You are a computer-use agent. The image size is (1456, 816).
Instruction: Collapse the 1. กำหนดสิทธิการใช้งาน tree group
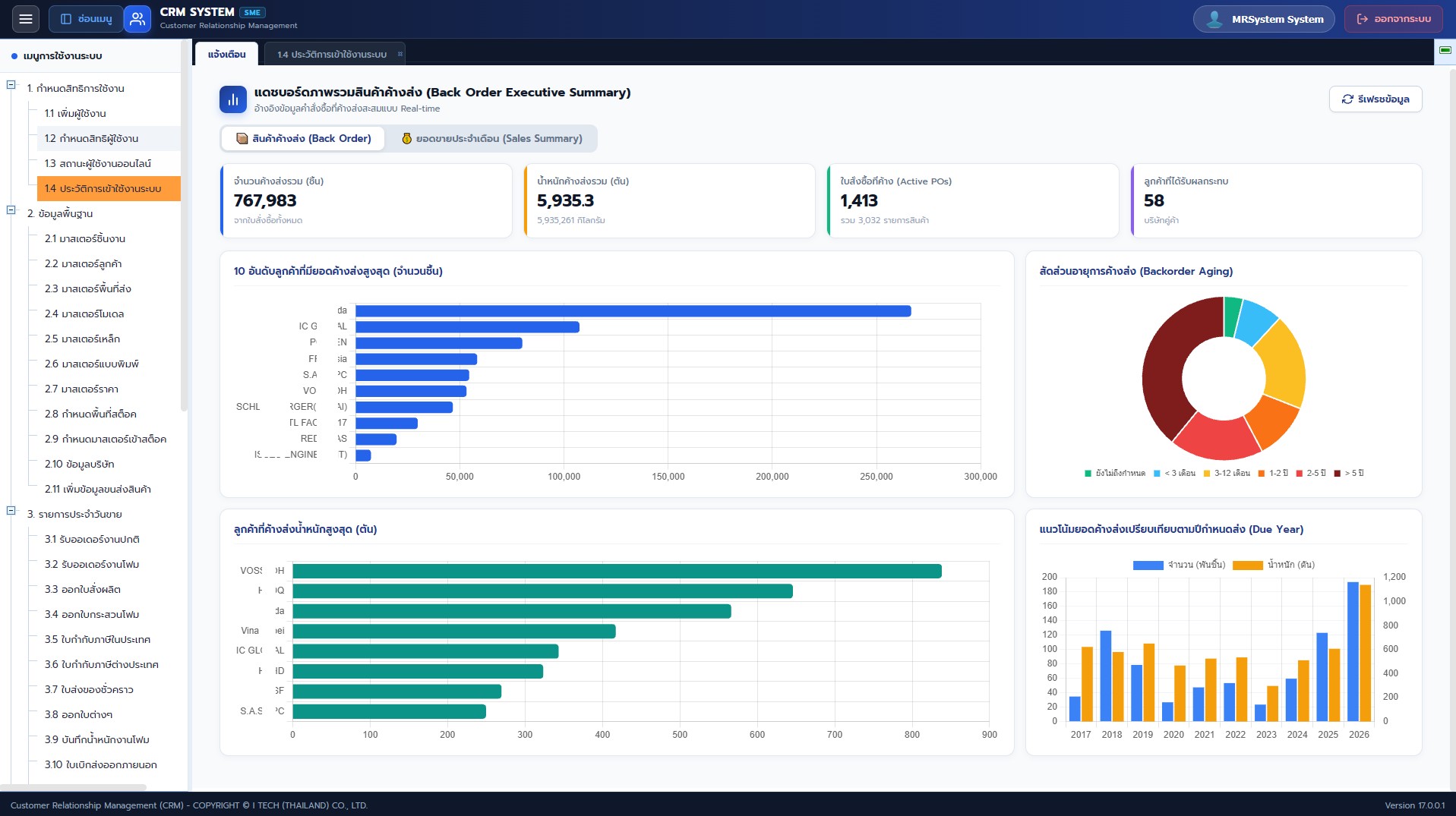point(11,85)
